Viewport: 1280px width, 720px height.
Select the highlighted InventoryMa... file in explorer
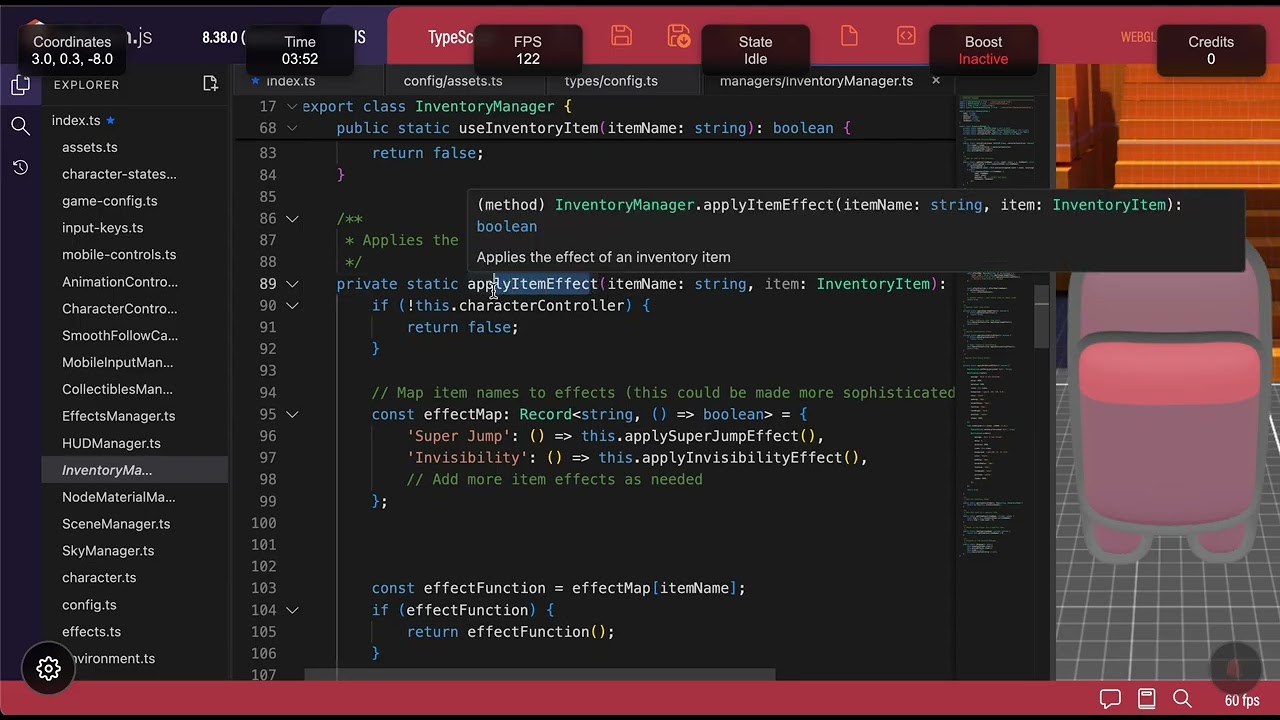135,470
